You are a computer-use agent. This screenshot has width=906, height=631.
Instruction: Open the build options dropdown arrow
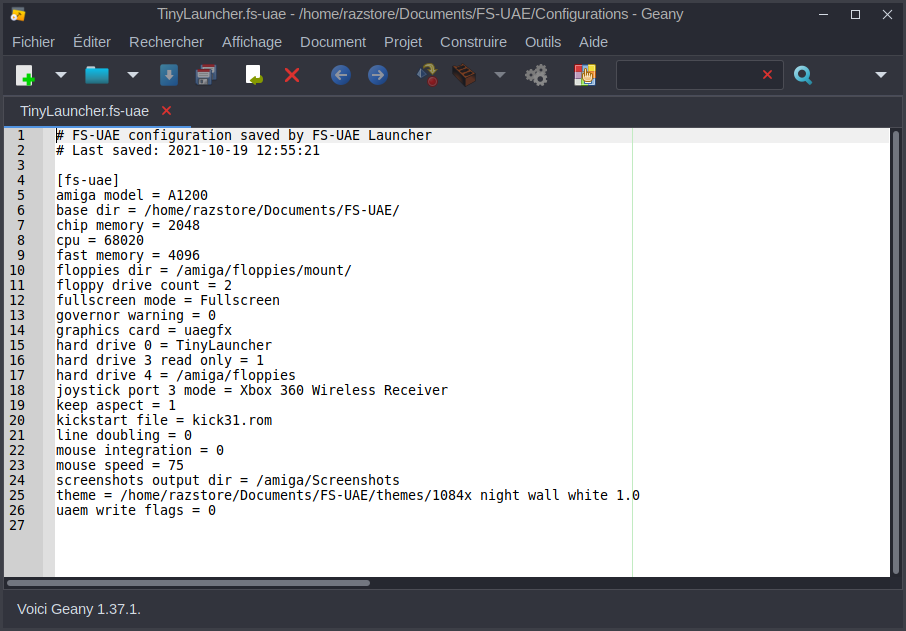500,75
